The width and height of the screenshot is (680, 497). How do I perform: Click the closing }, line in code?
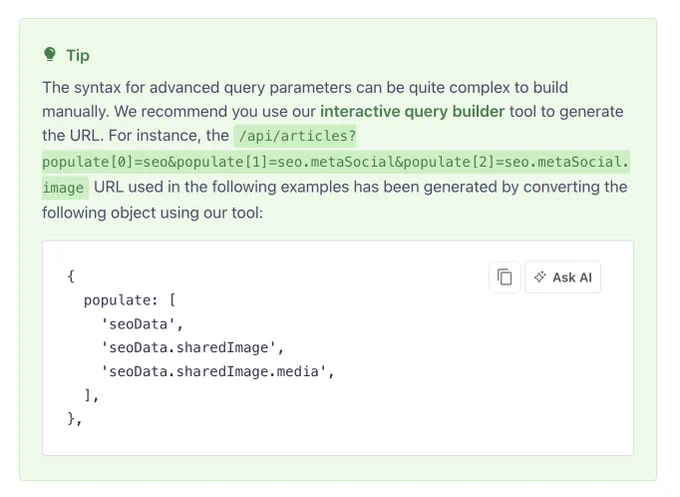coord(75,419)
